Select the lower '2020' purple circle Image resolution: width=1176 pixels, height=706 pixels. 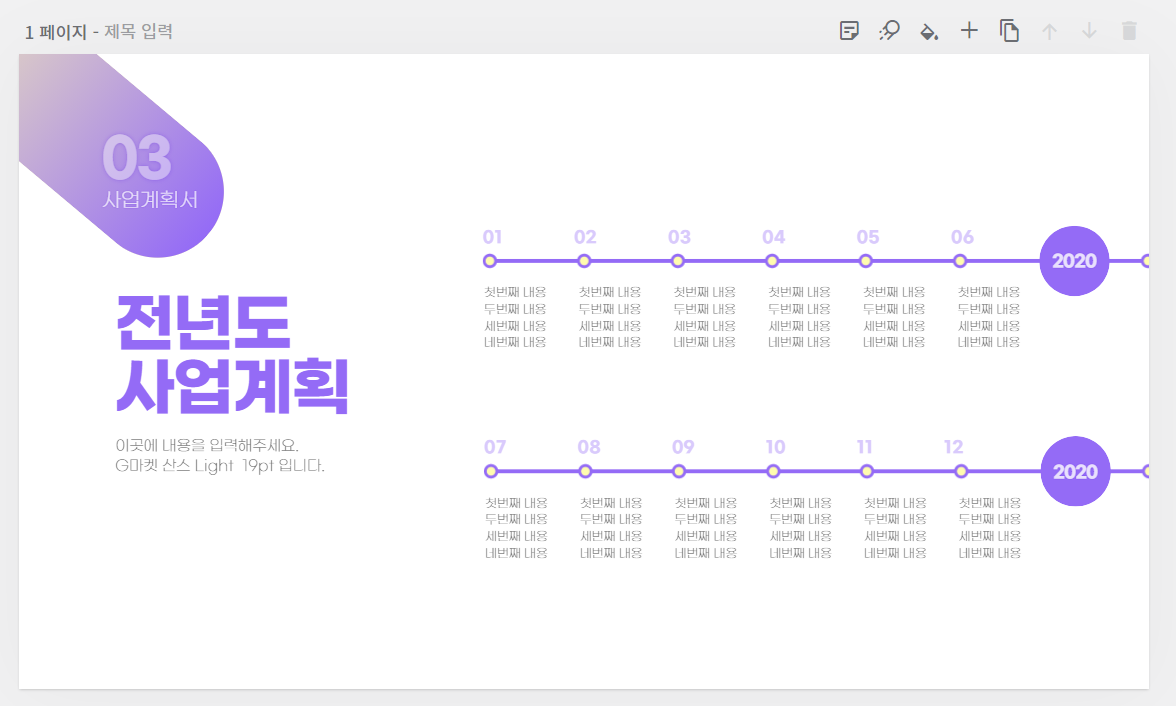click(1076, 471)
